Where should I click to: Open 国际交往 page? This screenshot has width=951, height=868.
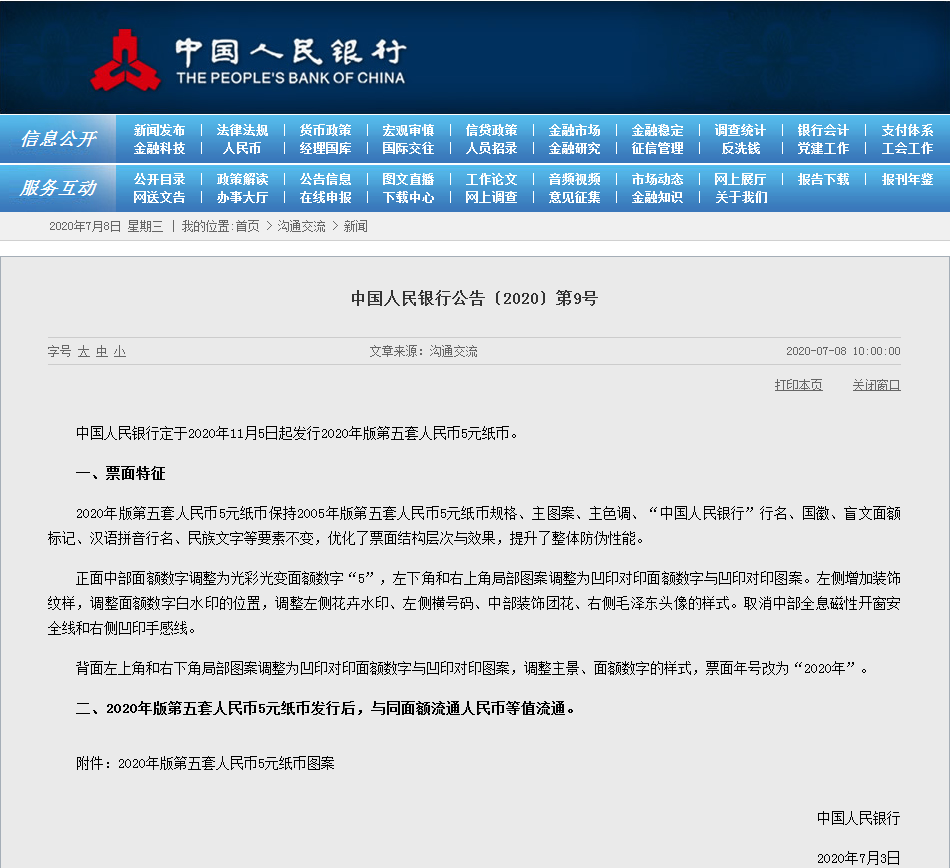point(408,149)
